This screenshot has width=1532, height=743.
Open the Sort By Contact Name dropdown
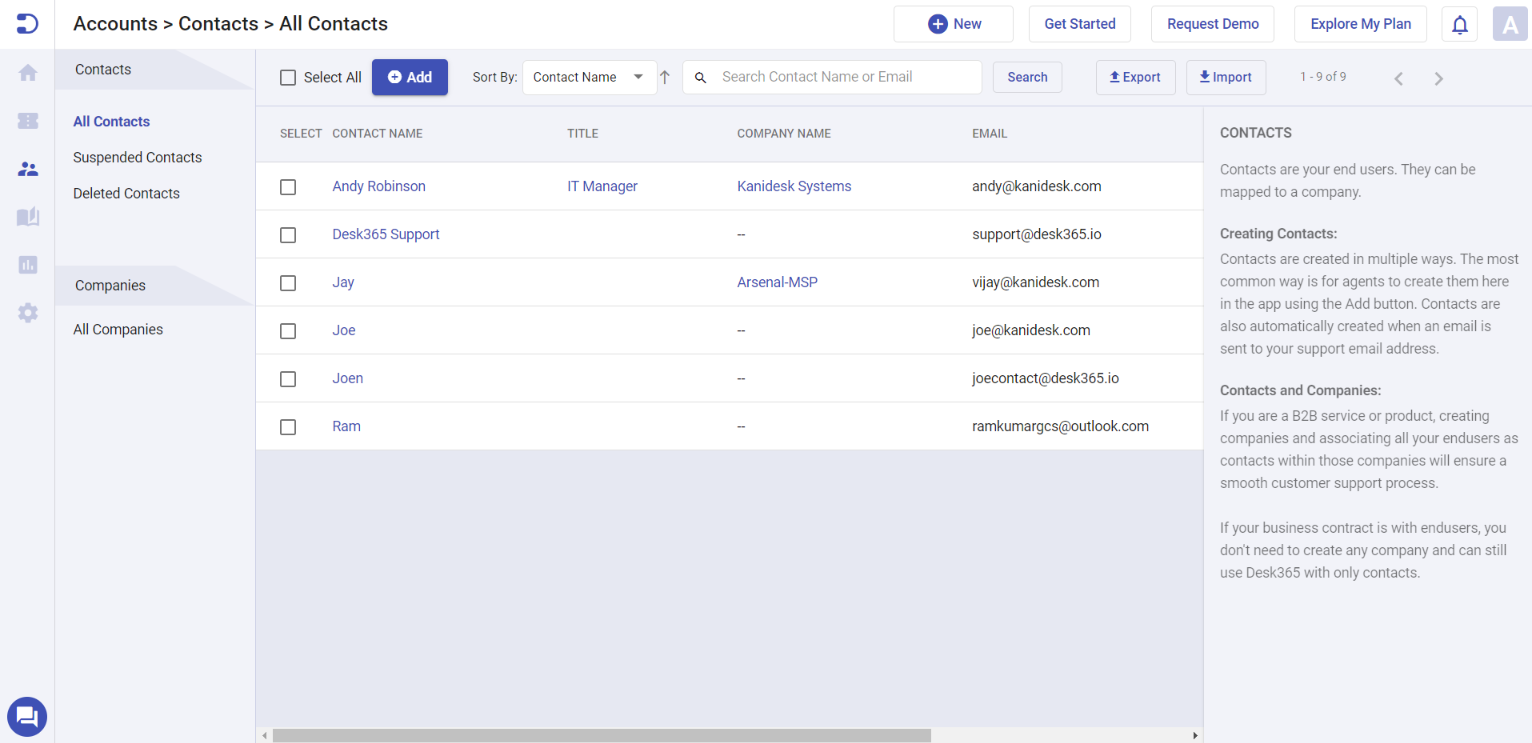tap(589, 76)
